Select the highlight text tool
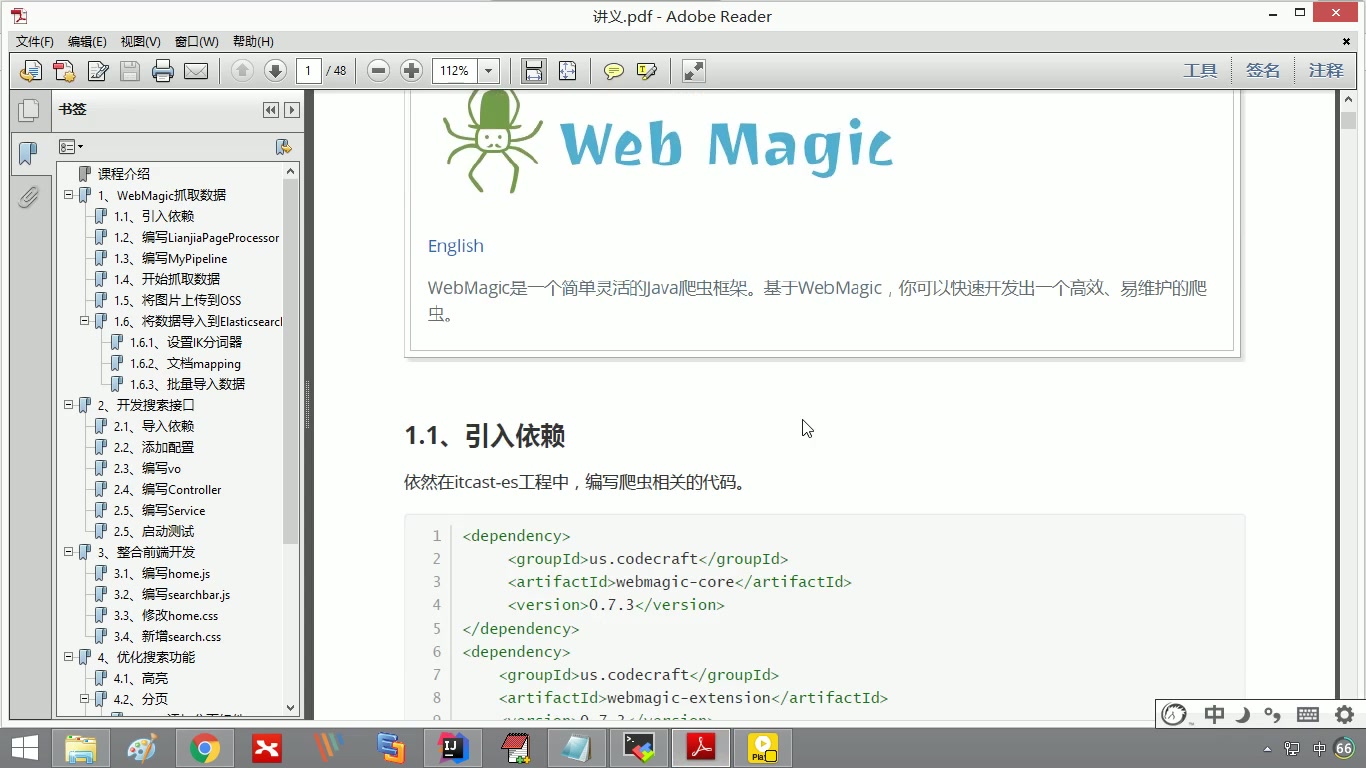Screen dimensions: 1366x768 point(647,71)
